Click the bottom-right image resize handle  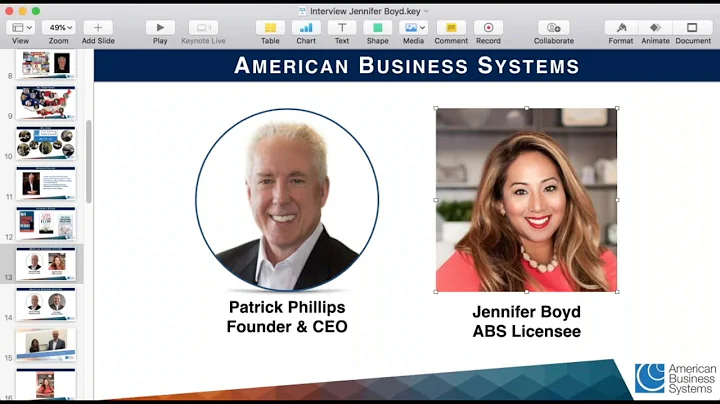pos(617,292)
